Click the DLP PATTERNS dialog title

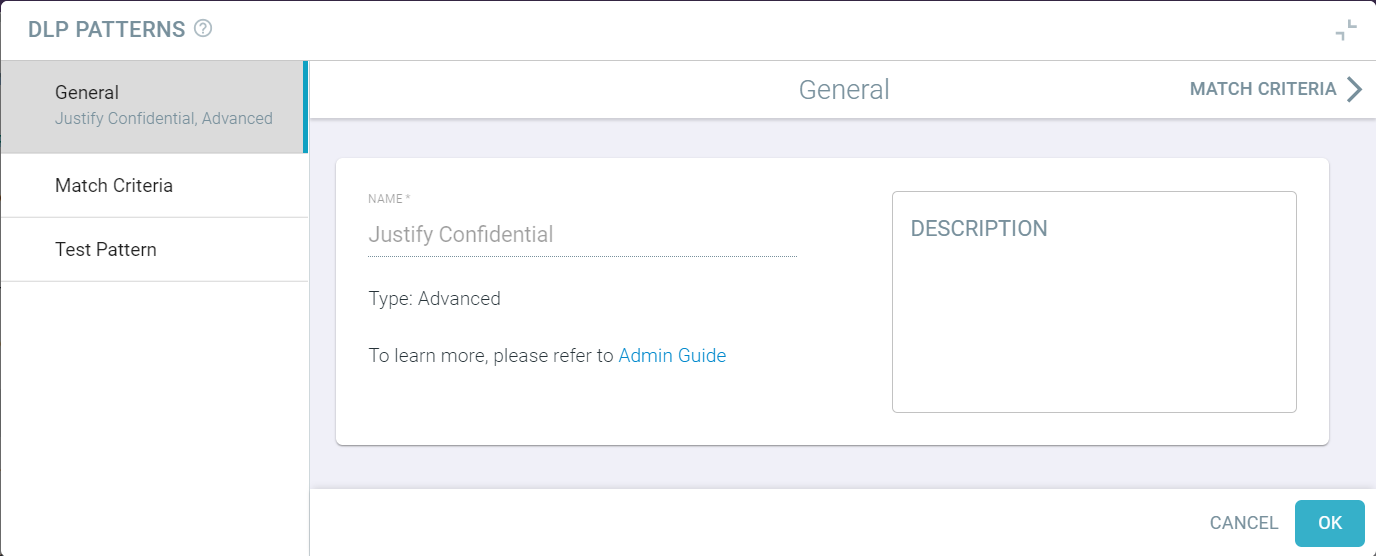(107, 29)
